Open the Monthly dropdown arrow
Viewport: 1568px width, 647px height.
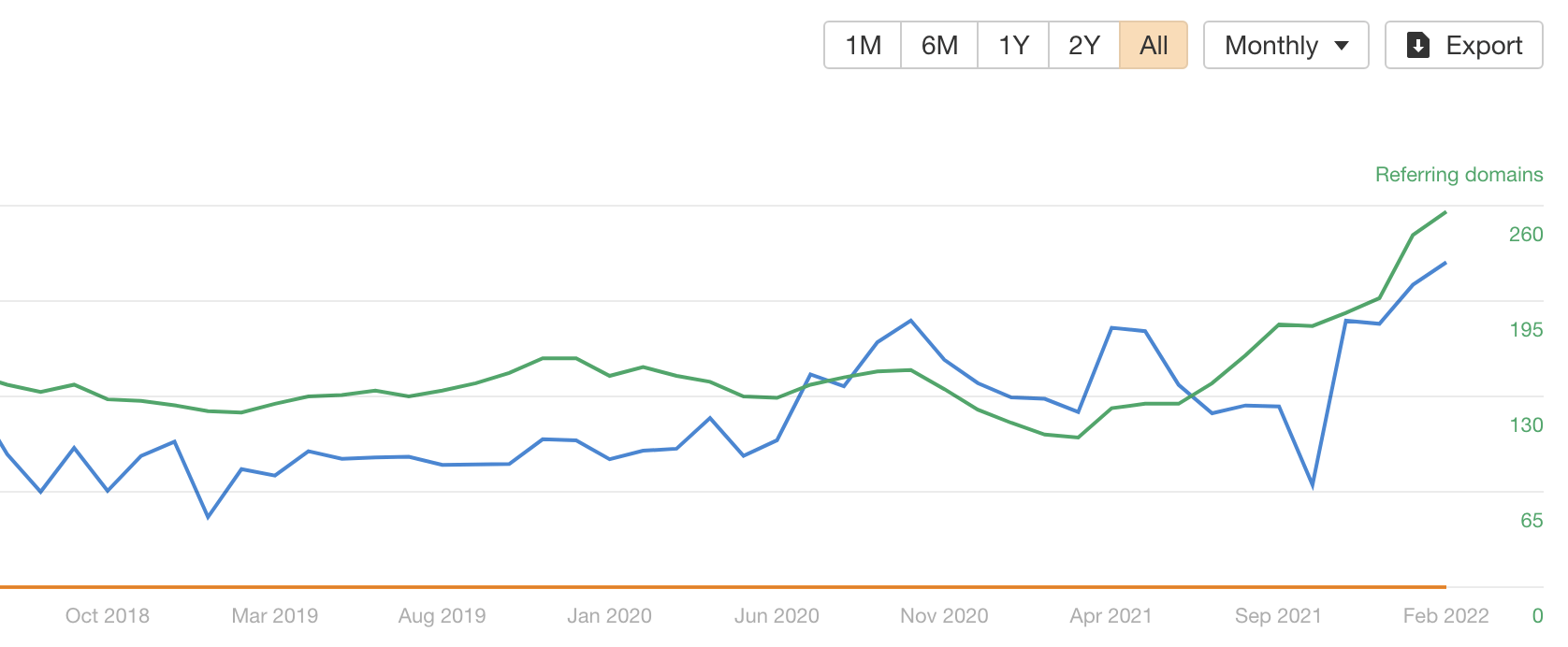[x=1342, y=46]
